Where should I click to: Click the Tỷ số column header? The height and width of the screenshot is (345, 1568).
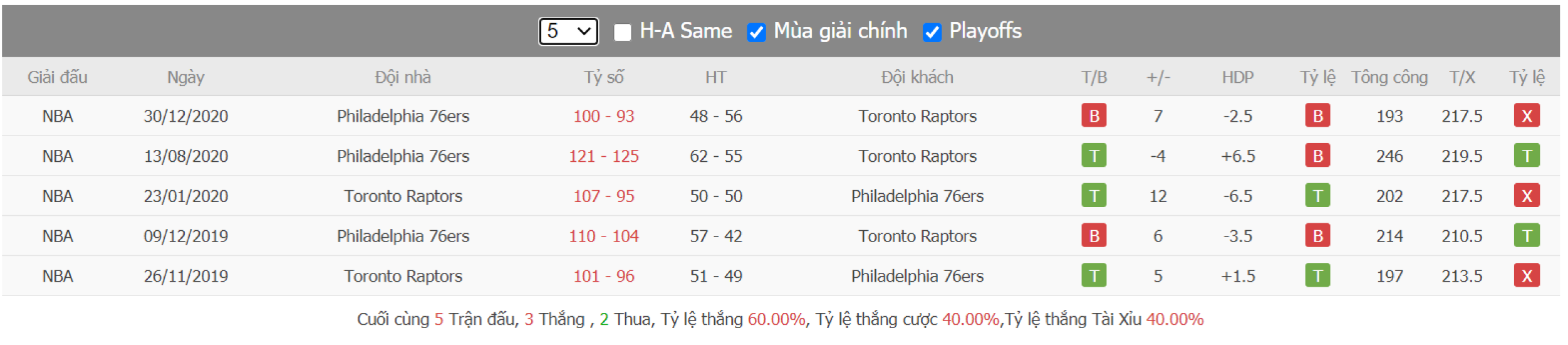click(x=603, y=78)
